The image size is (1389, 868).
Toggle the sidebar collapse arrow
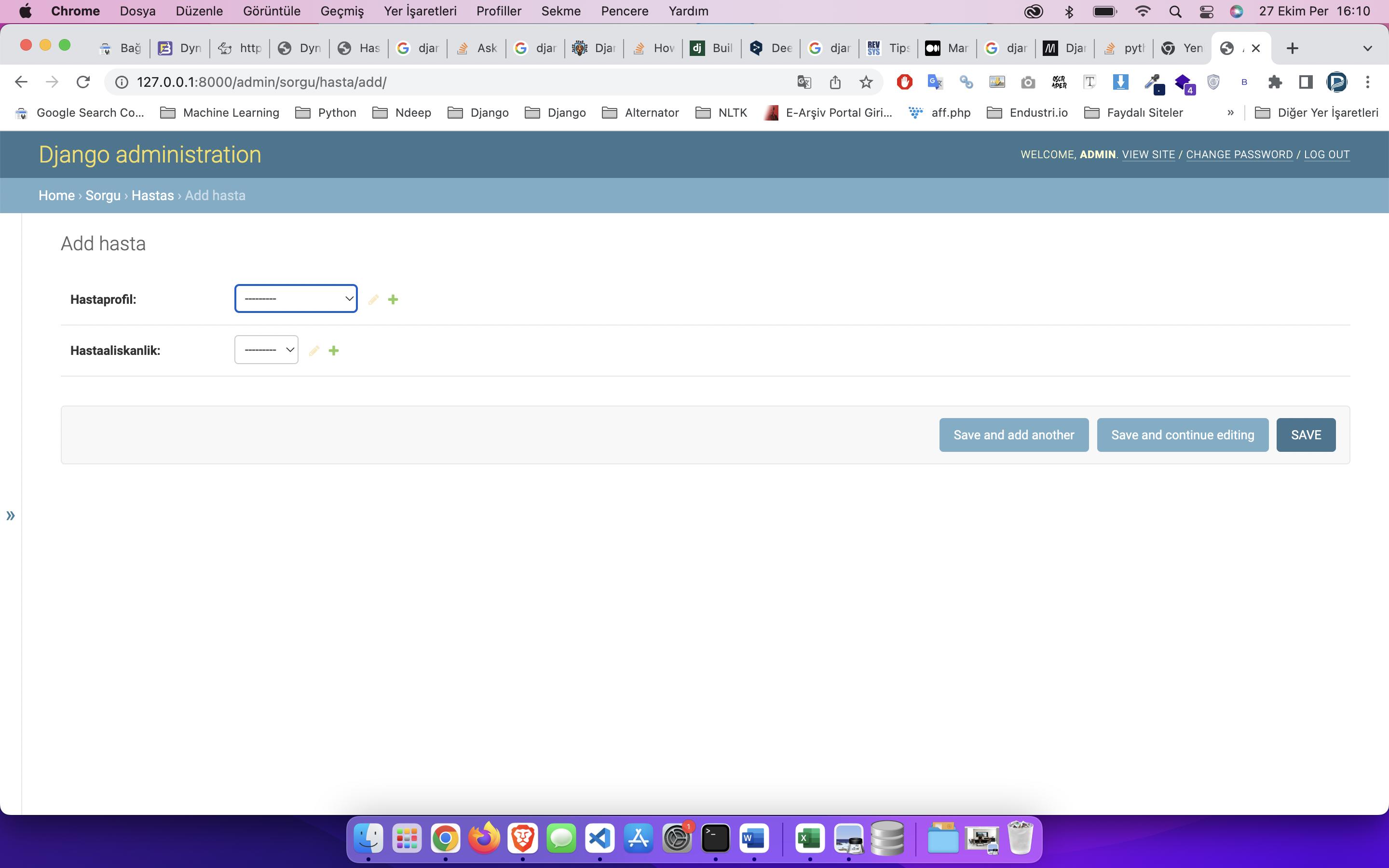(x=11, y=515)
